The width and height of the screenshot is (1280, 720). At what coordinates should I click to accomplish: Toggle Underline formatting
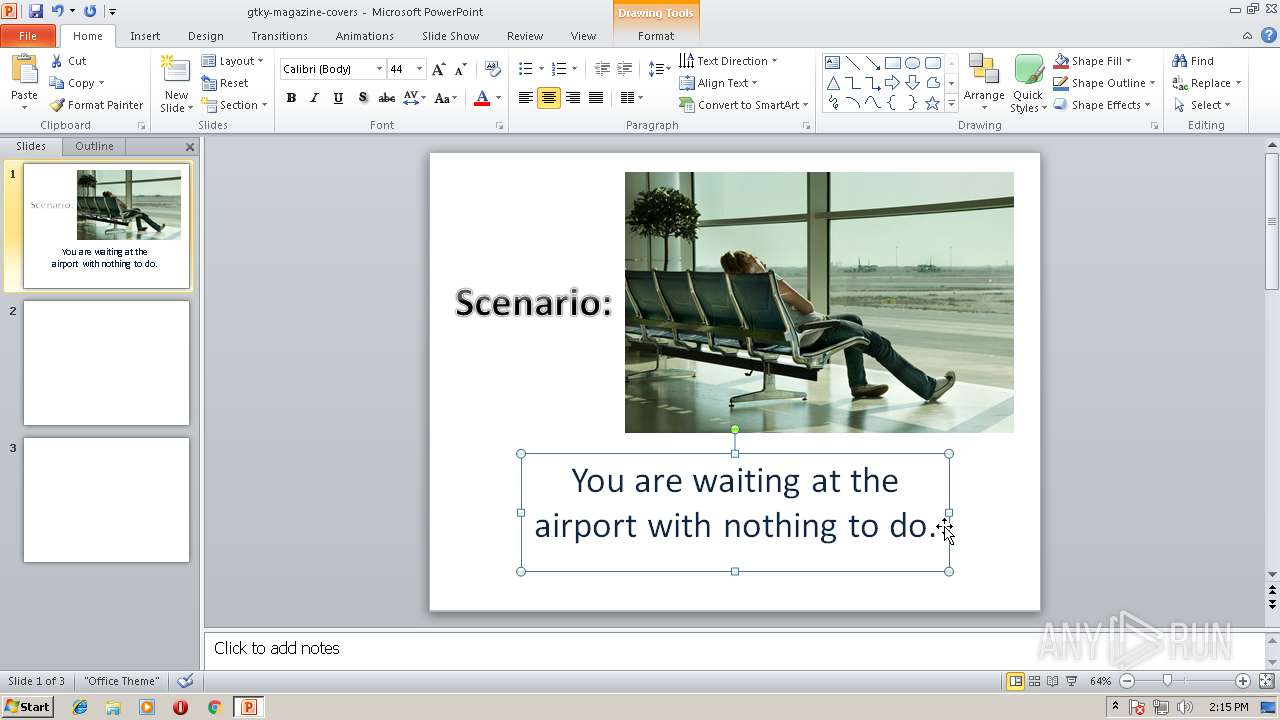click(x=338, y=98)
